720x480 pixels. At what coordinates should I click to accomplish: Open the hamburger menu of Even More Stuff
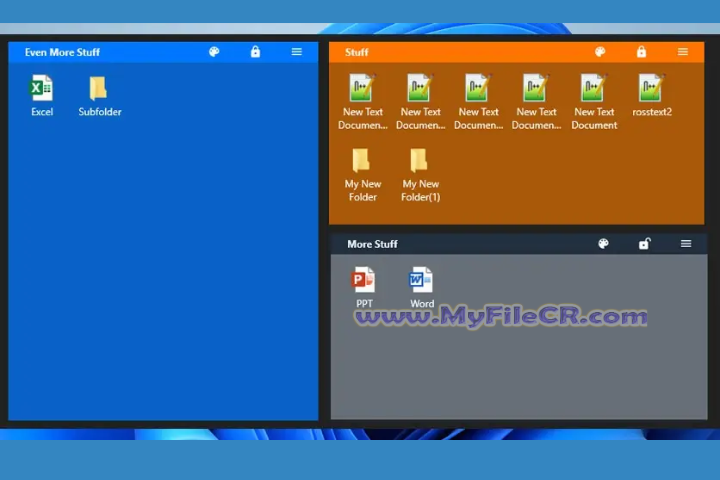[297, 52]
